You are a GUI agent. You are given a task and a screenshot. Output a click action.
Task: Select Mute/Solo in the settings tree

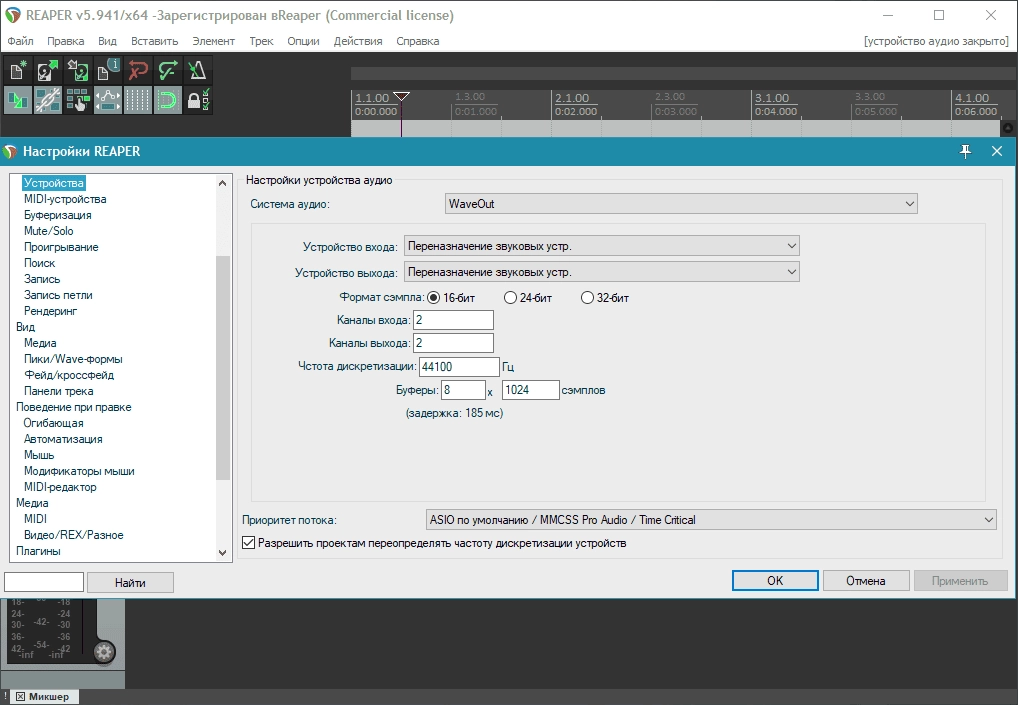coord(49,231)
